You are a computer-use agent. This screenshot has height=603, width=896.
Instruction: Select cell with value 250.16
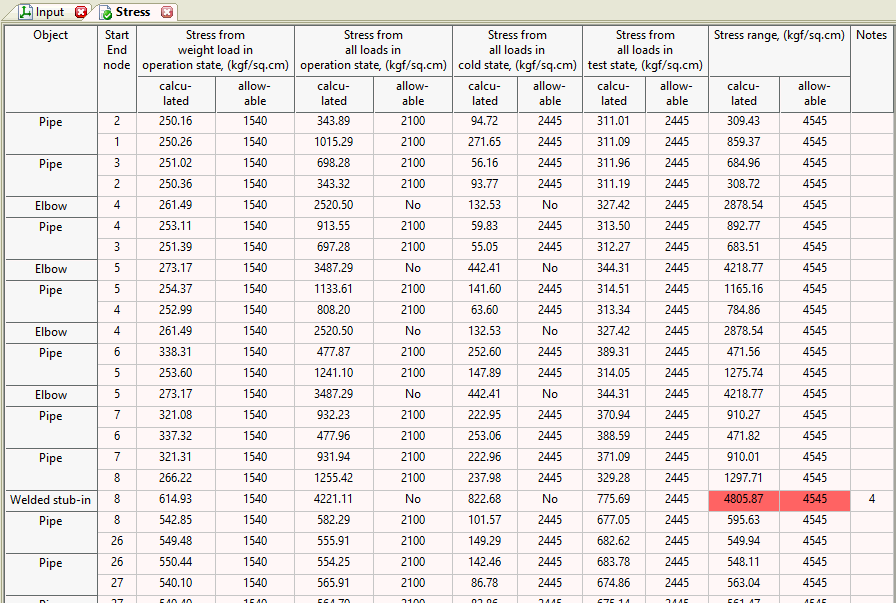click(175, 121)
